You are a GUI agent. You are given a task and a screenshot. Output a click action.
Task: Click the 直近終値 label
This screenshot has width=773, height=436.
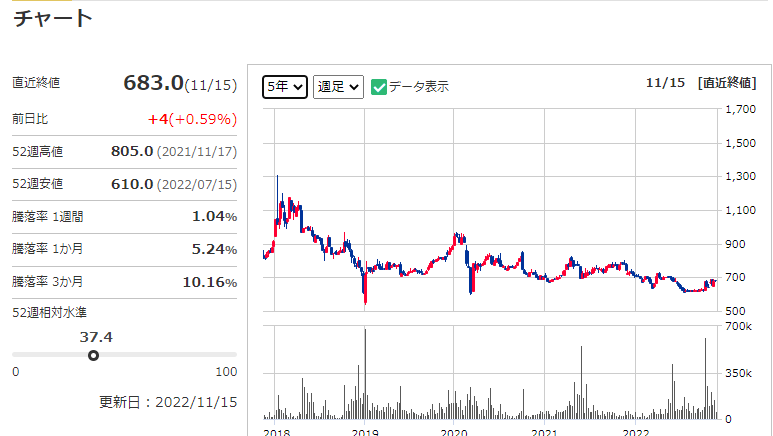point(36,83)
